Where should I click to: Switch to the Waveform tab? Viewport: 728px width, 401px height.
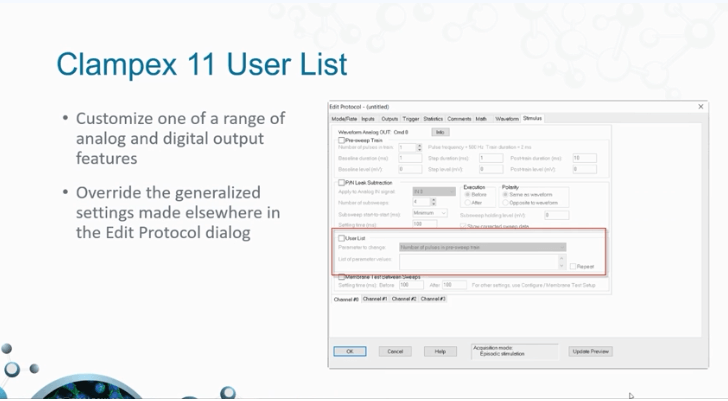(x=507, y=119)
